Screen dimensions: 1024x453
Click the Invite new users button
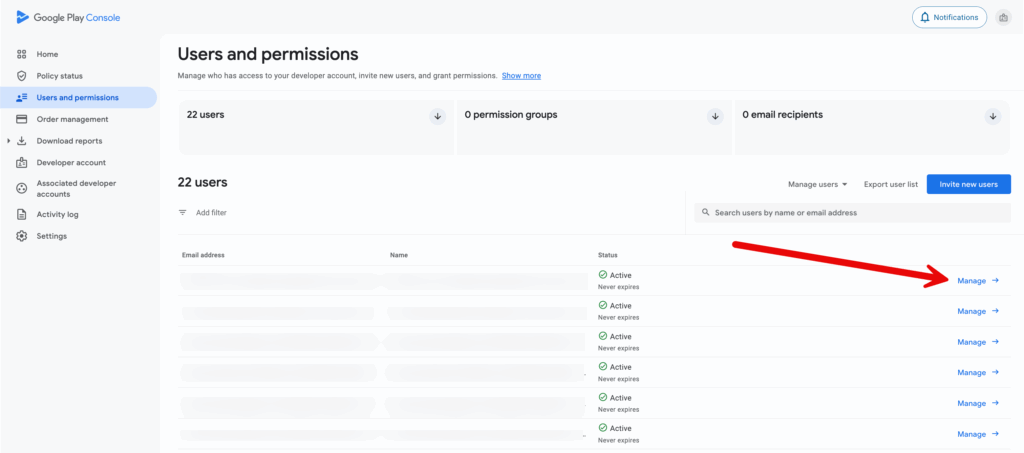pyautogui.click(x=968, y=184)
